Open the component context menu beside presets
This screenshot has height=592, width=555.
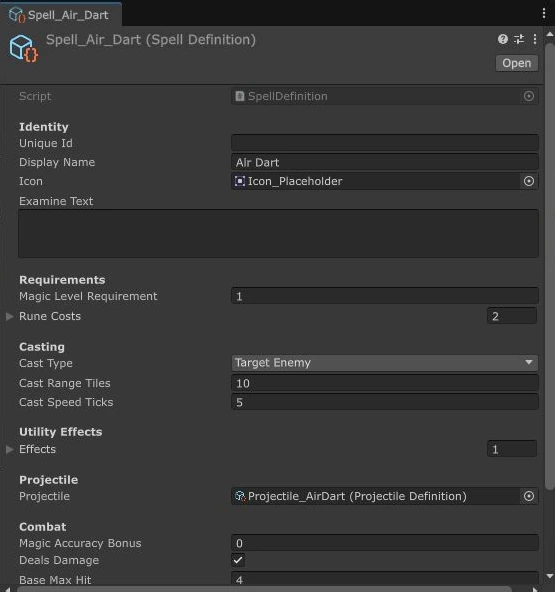tap(535, 39)
